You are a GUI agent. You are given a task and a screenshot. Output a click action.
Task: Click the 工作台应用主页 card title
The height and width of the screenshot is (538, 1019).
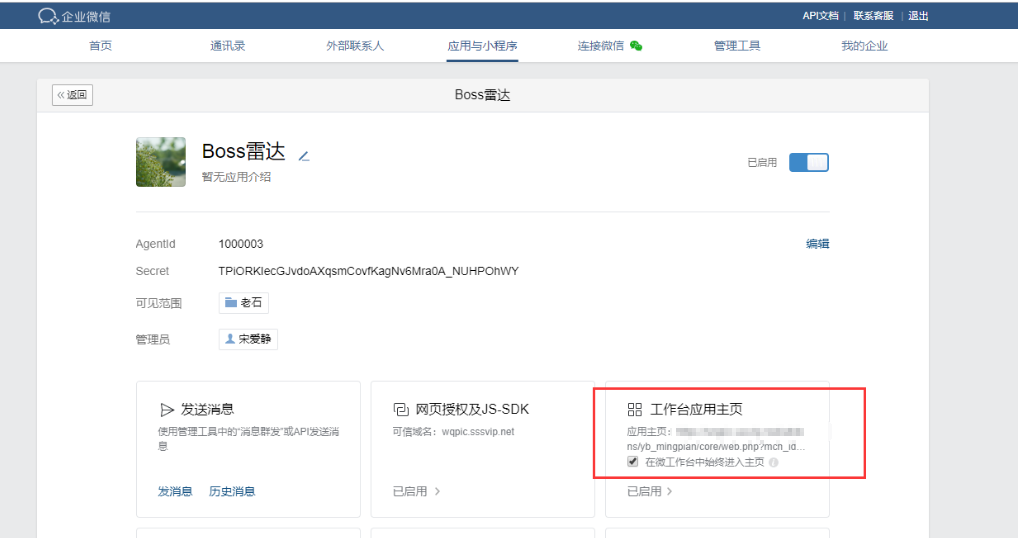pos(696,409)
